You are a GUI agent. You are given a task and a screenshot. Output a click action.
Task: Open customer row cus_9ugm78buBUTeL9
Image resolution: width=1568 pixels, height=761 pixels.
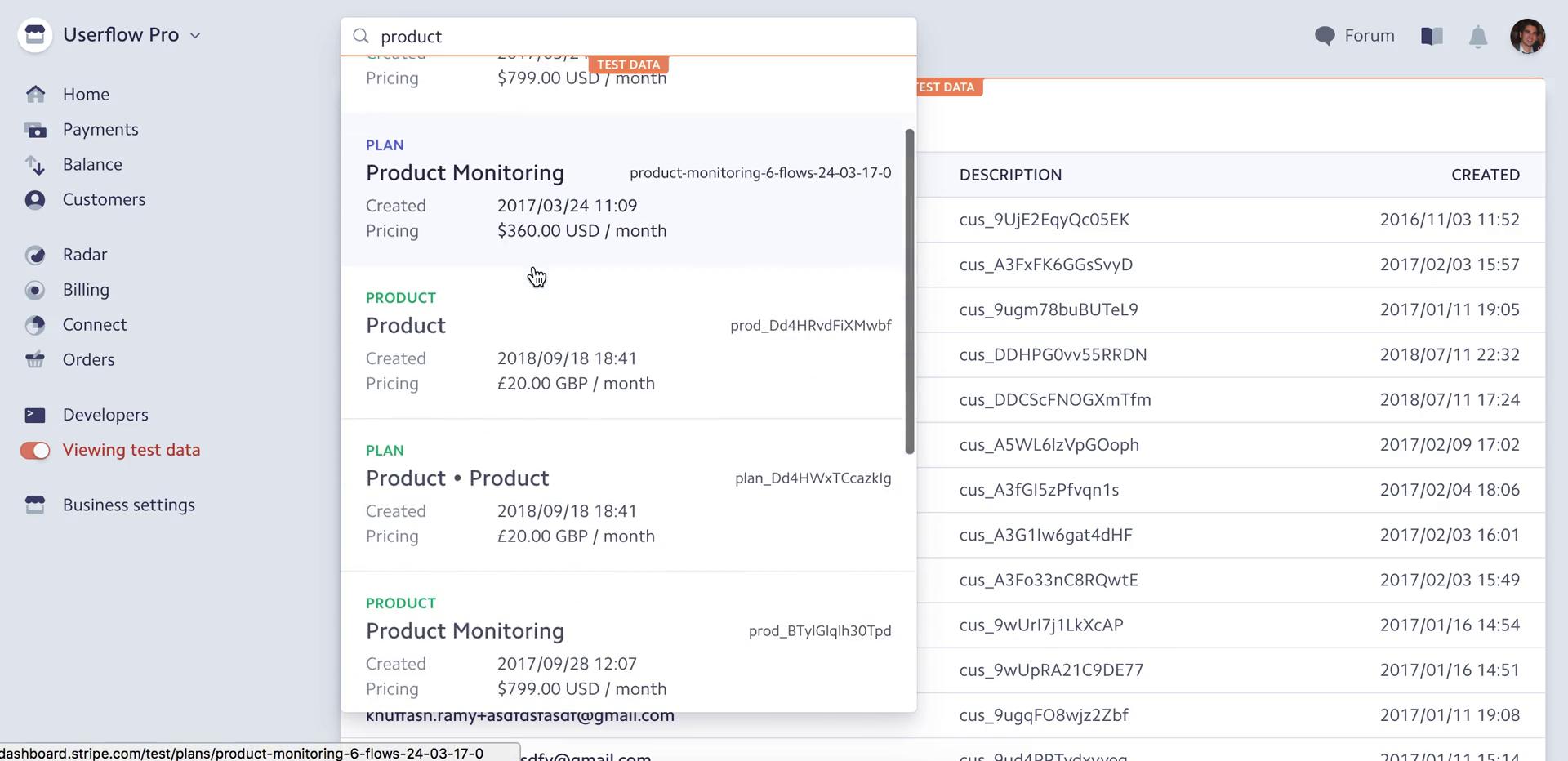coord(1231,309)
